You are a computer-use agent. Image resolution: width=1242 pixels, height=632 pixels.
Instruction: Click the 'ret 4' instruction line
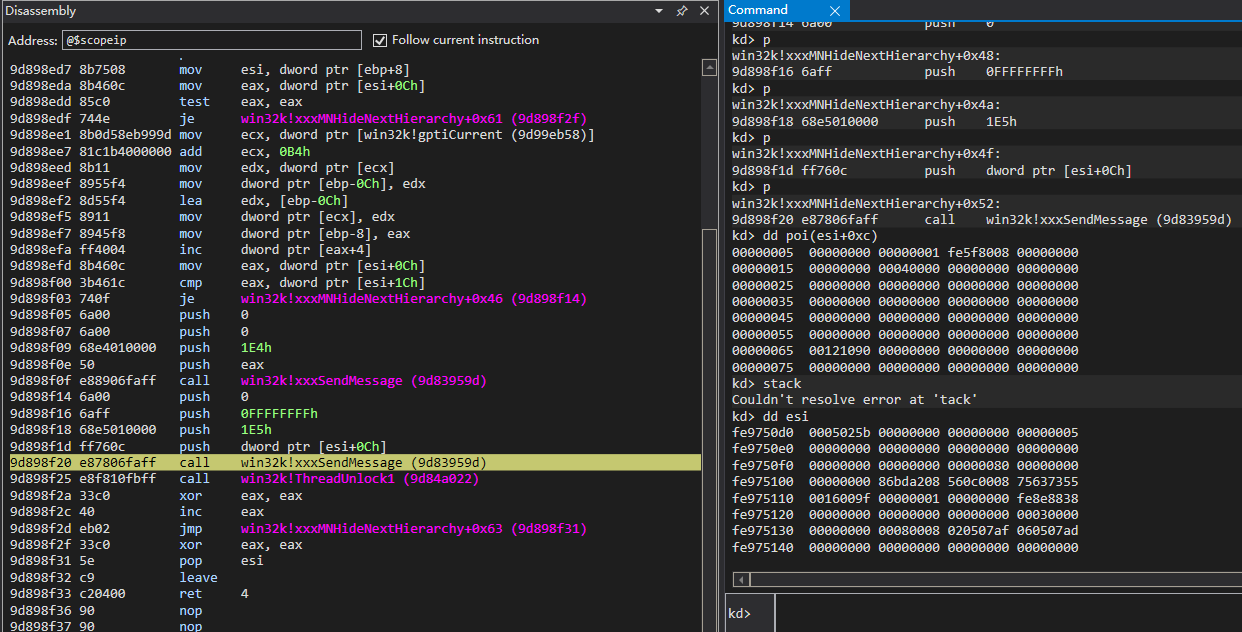355,594
